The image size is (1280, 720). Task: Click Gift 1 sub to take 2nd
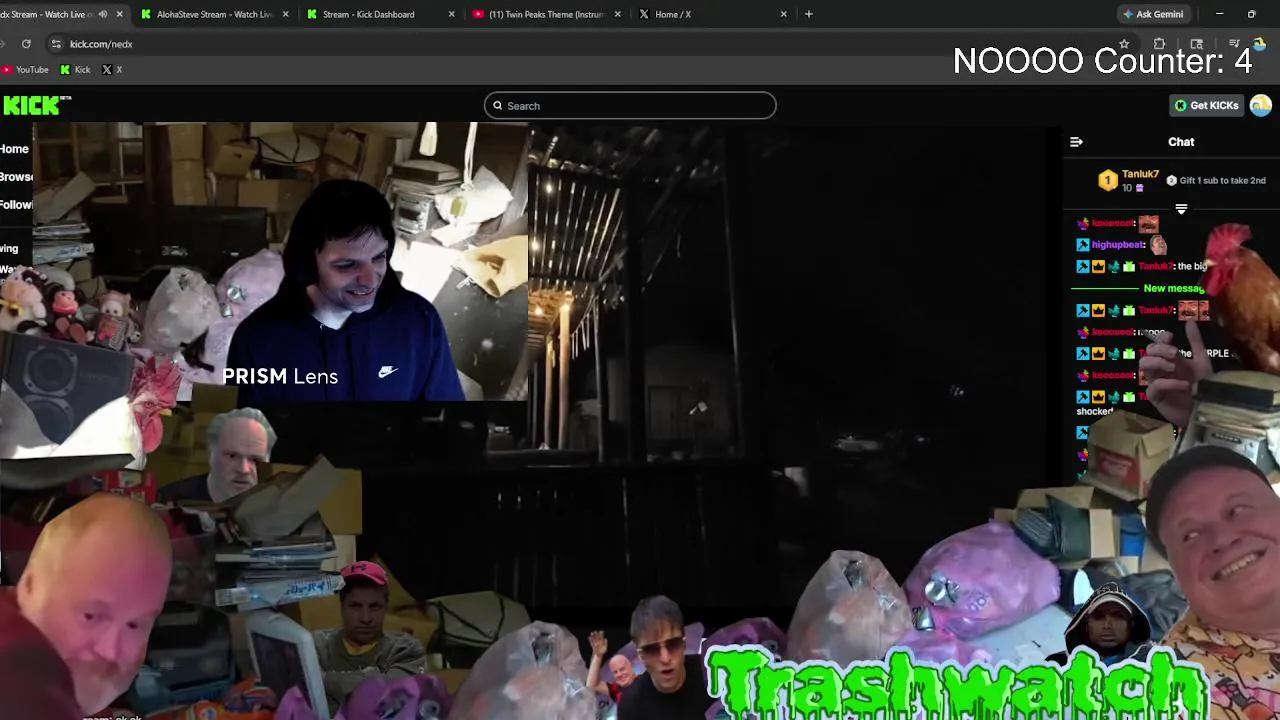pyautogui.click(x=1222, y=181)
